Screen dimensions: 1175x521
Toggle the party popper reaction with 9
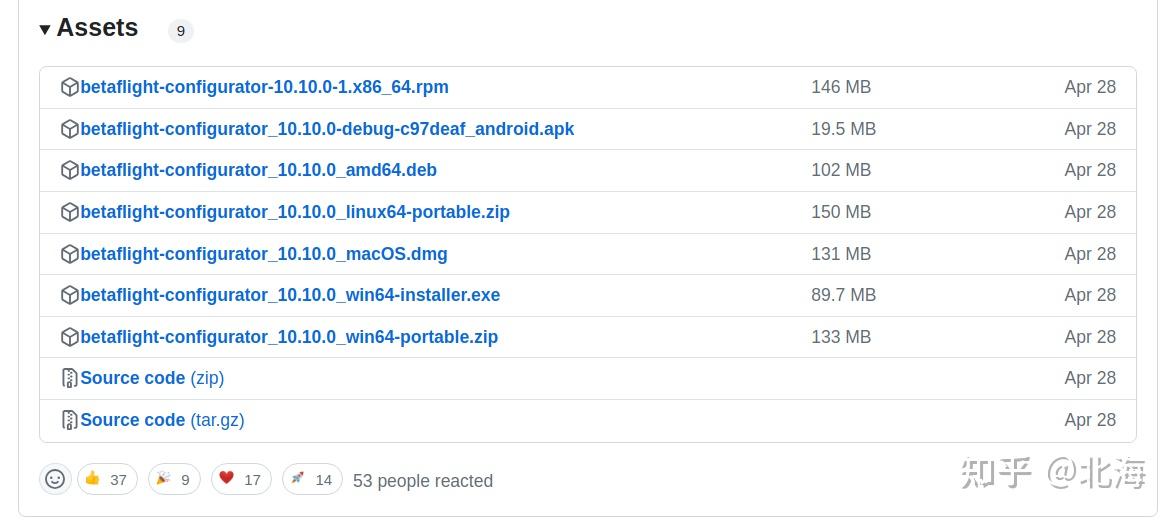pos(174,479)
